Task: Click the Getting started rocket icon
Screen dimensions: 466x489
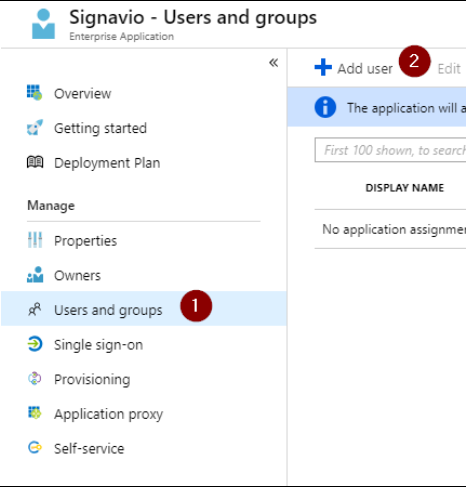Action: click(35, 127)
